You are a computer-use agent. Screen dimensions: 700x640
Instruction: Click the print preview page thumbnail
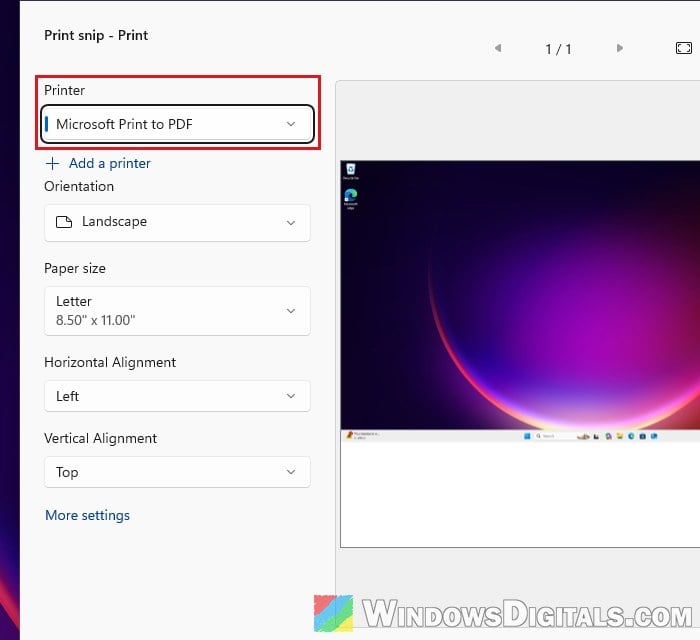pos(520,354)
